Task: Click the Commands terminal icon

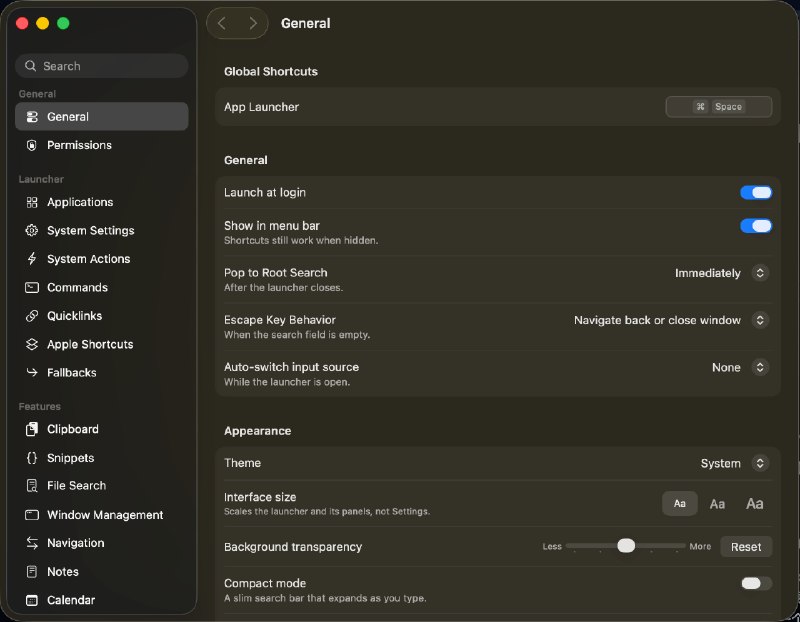Action: pyautogui.click(x=32, y=288)
